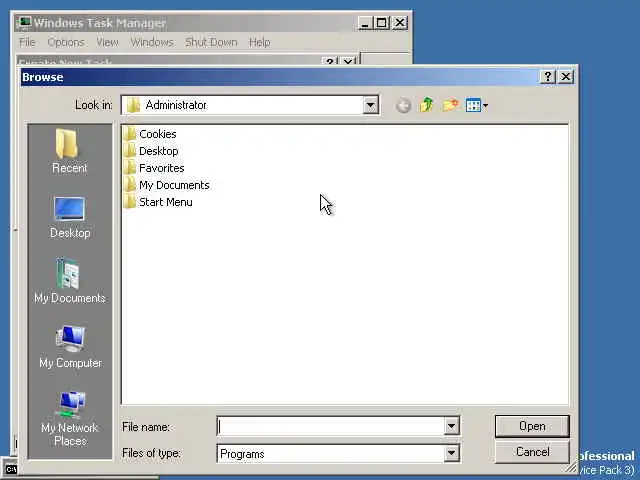Close the Browse dialog
Screen dimensions: 640x480
tap(566, 76)
